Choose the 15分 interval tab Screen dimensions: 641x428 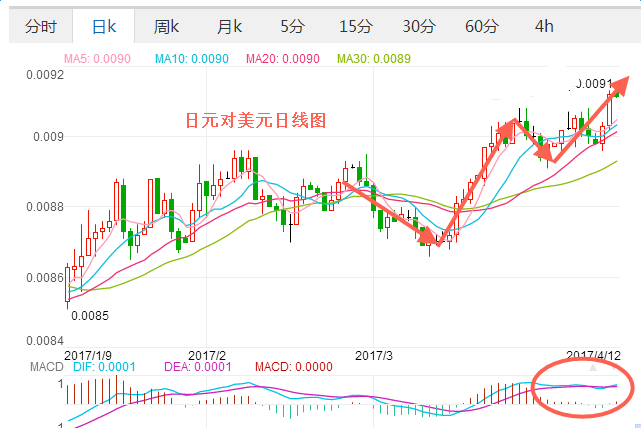tap(355, 27)
